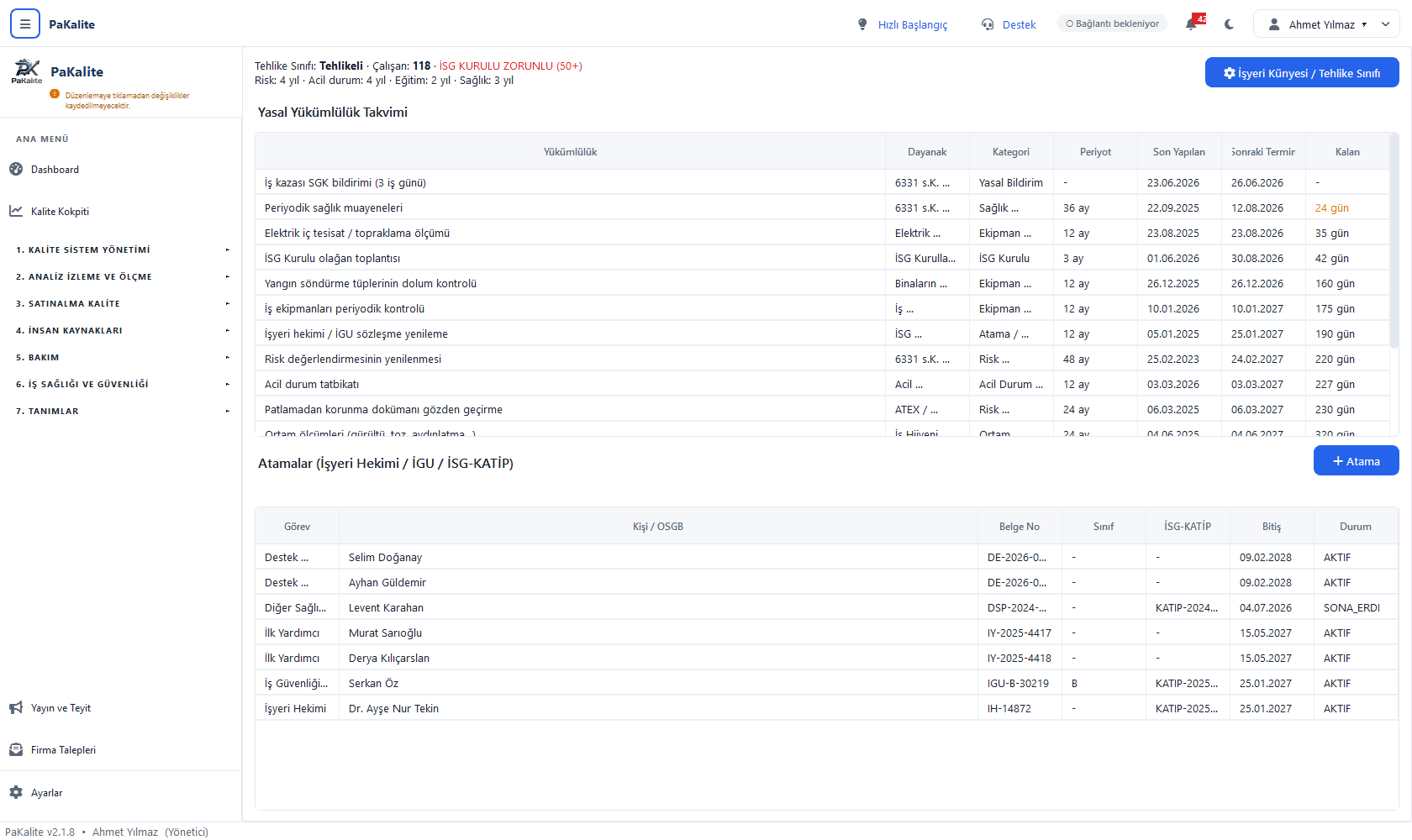Click İSG KURULU ZORUNLU (50+) red text
1412x840 pixels.
pos(510,66)
